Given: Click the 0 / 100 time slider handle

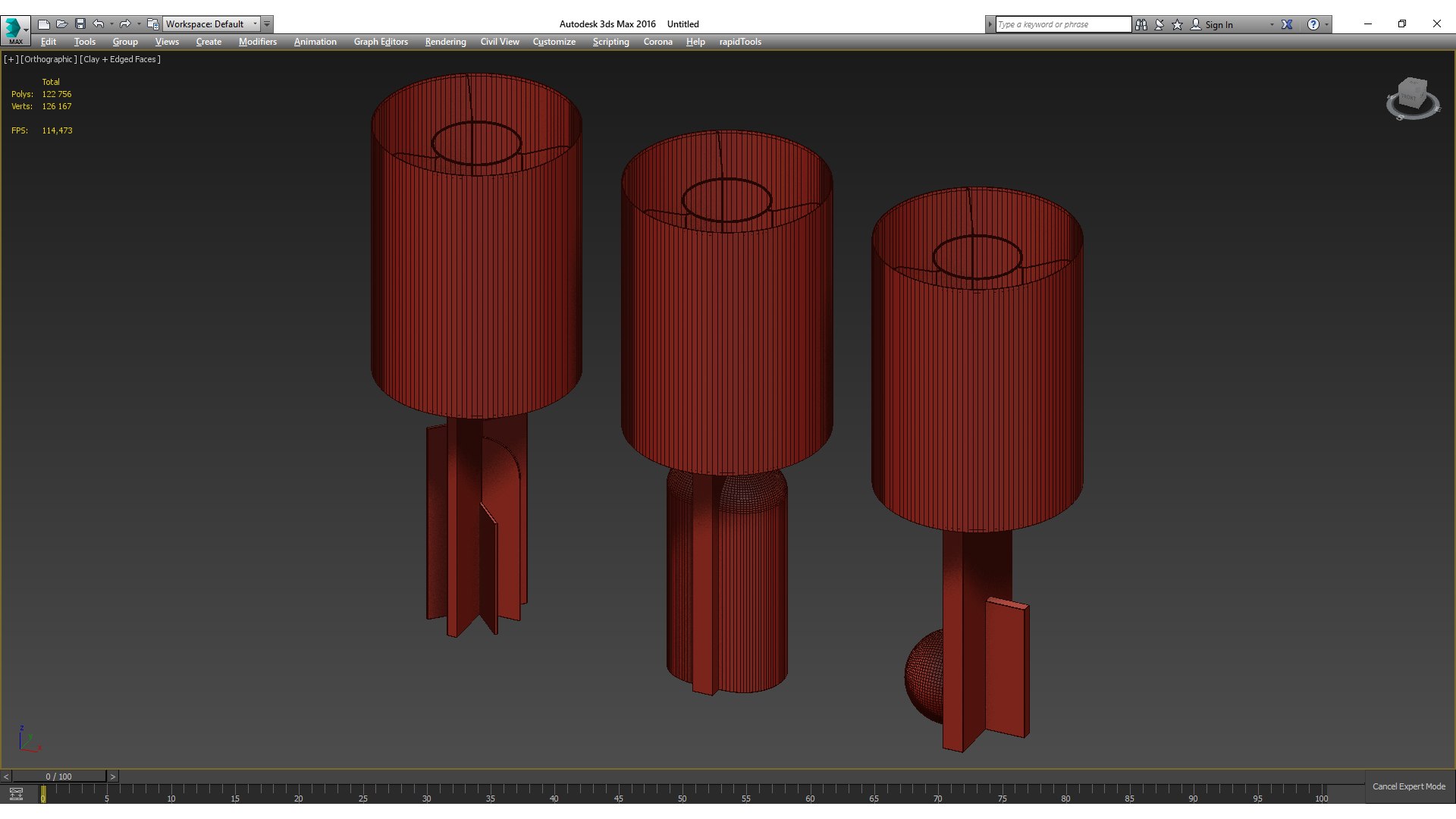Looking at the screenshot, I should click(x=58, y=777).
